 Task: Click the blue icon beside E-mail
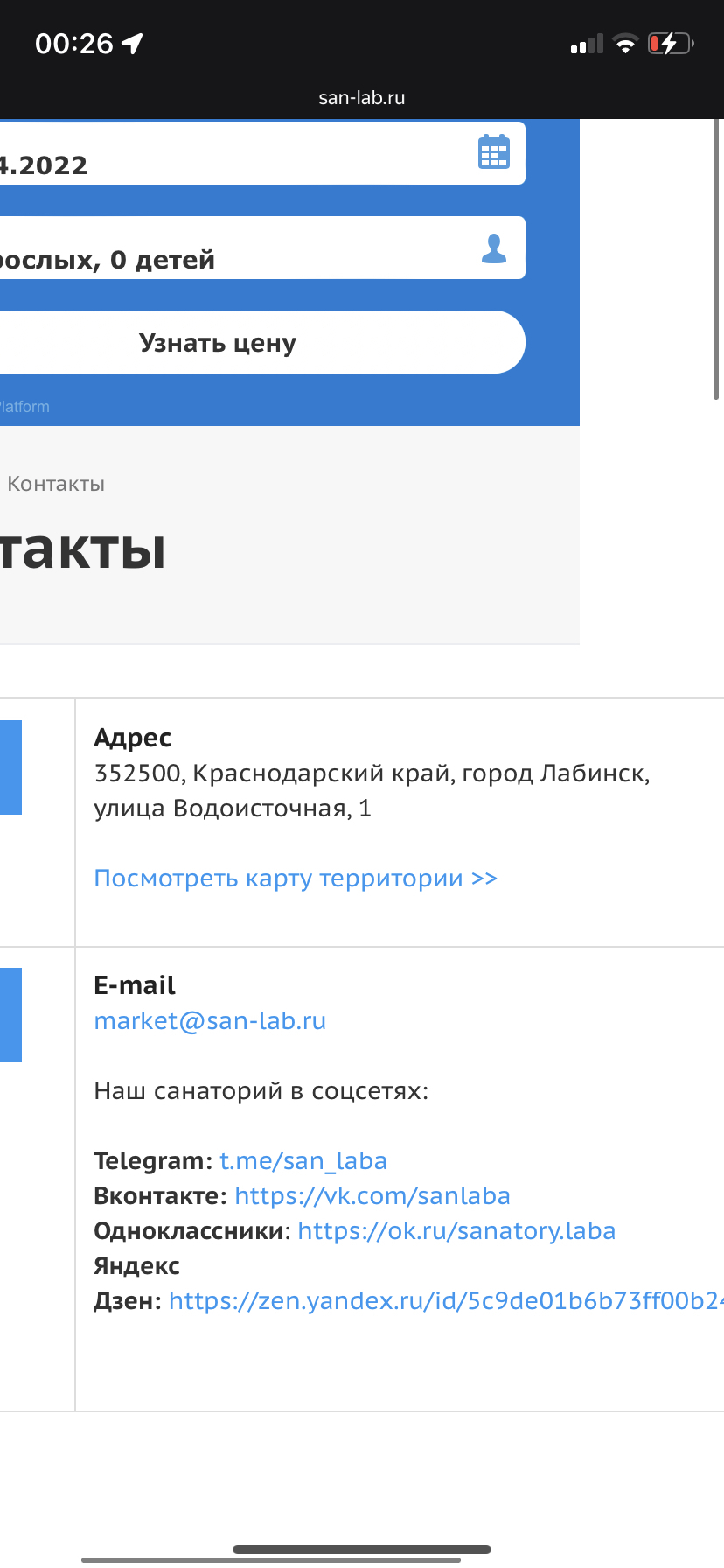[10, 1015]
